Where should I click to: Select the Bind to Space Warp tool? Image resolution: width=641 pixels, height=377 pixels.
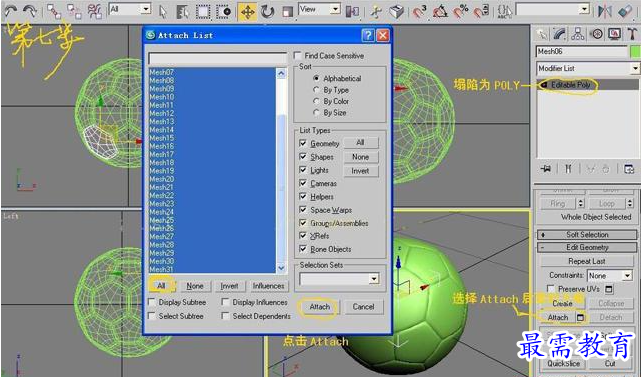95,11
